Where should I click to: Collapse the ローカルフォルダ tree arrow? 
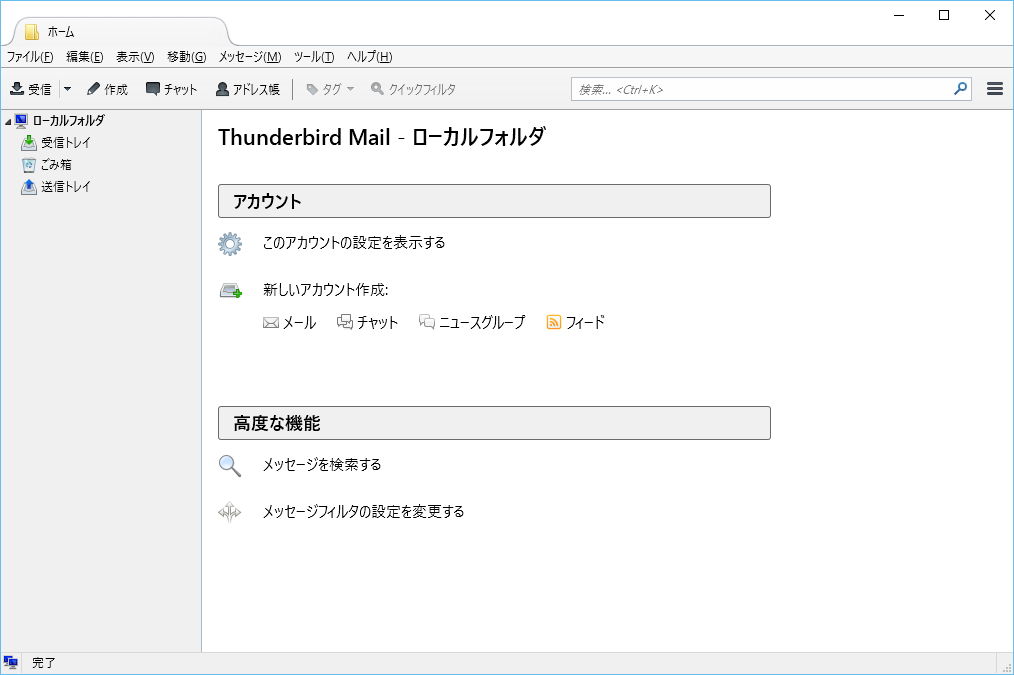tap(8, 121)
